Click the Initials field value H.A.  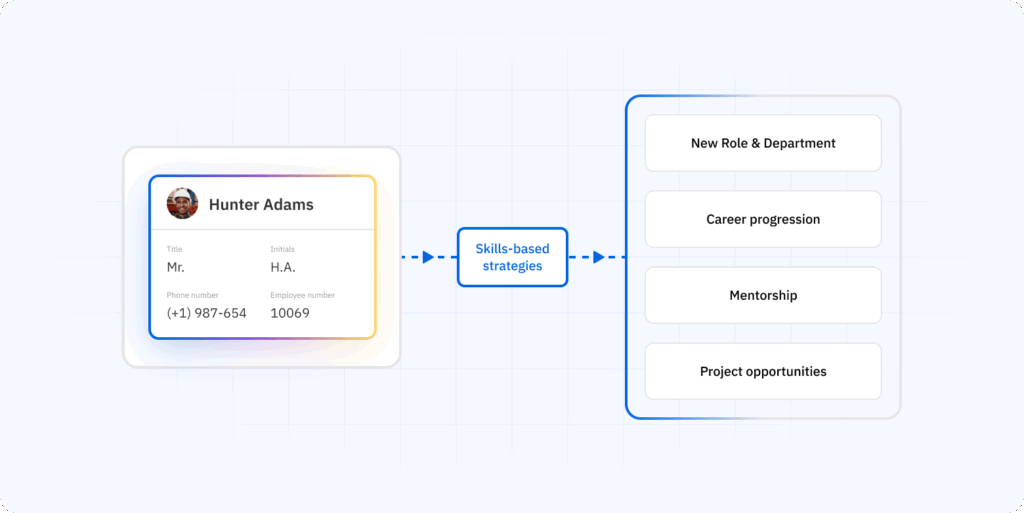(x=283, y=267)
